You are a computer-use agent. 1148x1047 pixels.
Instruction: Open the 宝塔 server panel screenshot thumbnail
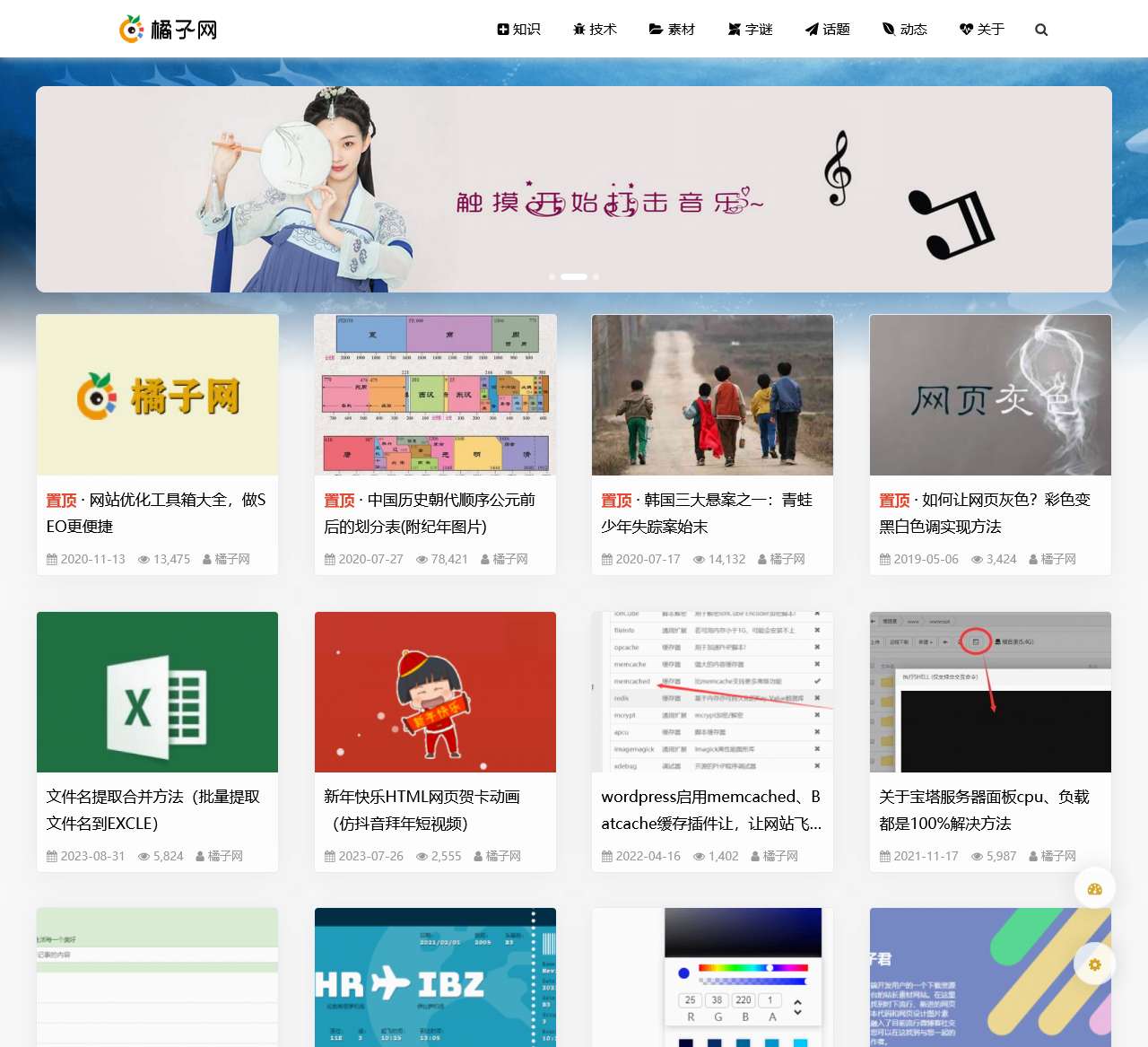(990, 692)
